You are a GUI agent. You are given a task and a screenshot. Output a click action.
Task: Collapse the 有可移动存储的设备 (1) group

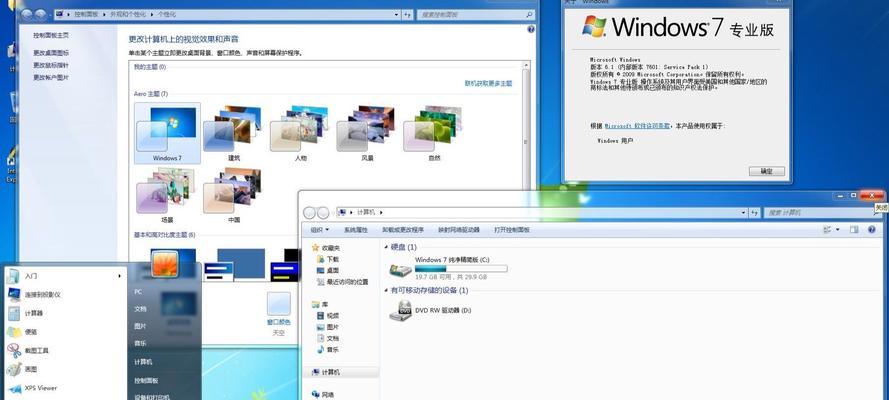[387, 291]
